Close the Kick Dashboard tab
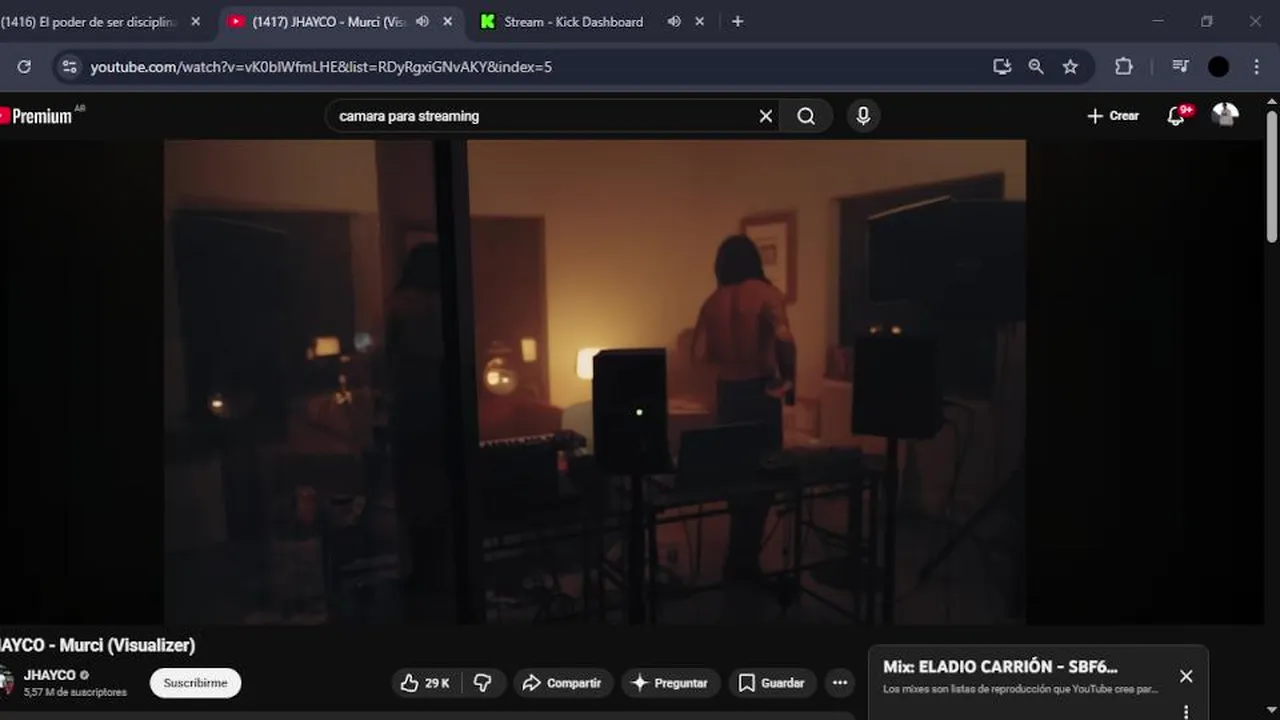Viewport: 1280px width, 720px height. click(699, 21)
